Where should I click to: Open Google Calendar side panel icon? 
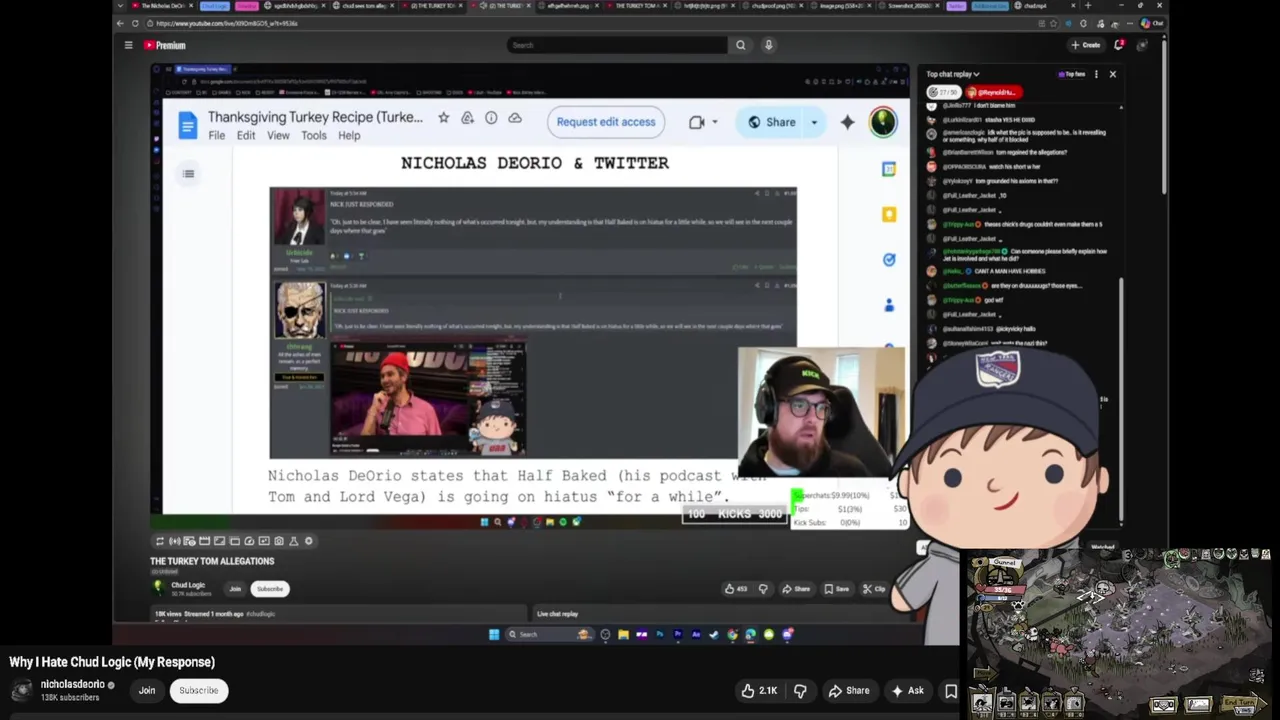[889, 170]
